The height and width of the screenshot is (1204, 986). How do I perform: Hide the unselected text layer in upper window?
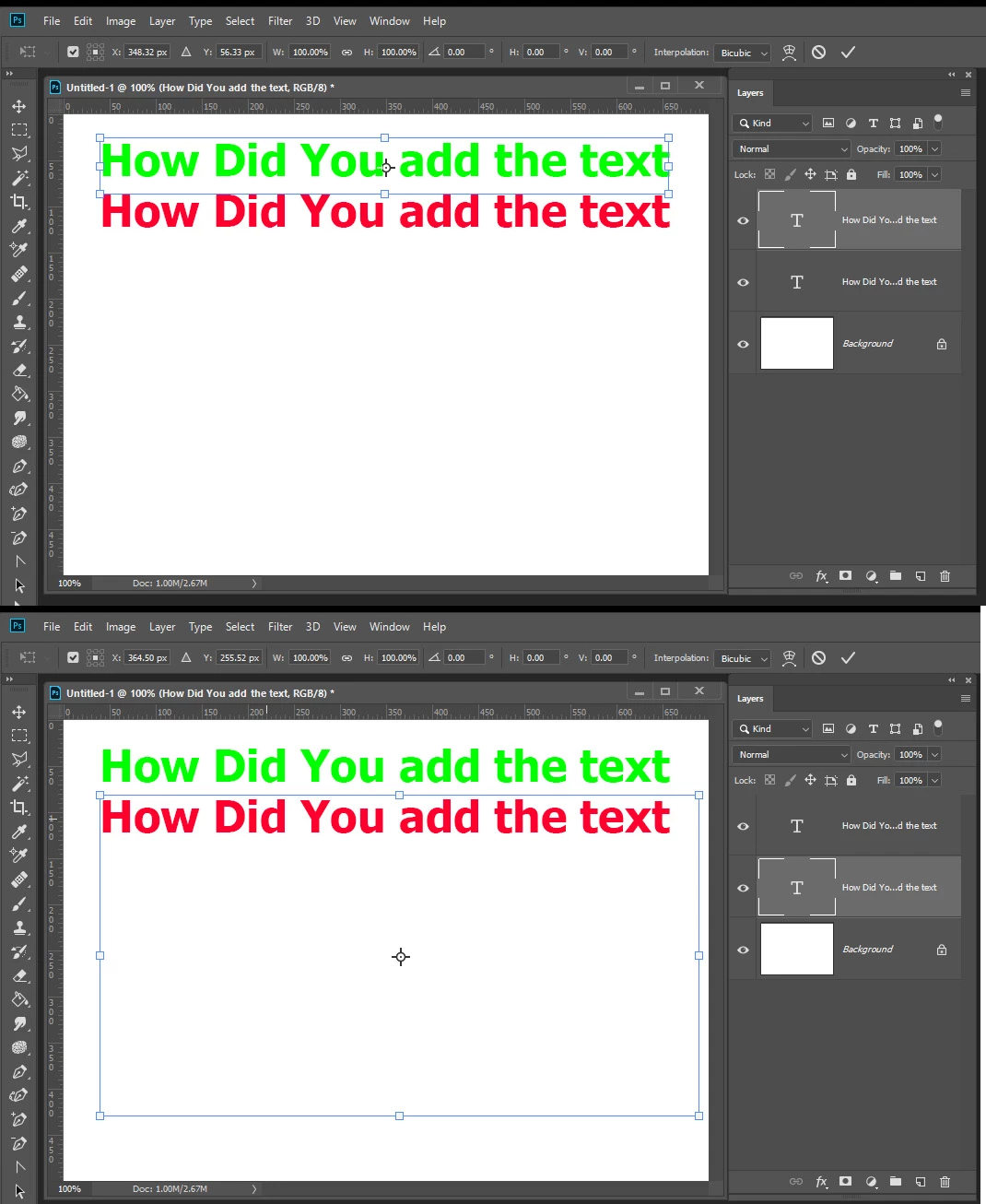click(x=743, y=282)
